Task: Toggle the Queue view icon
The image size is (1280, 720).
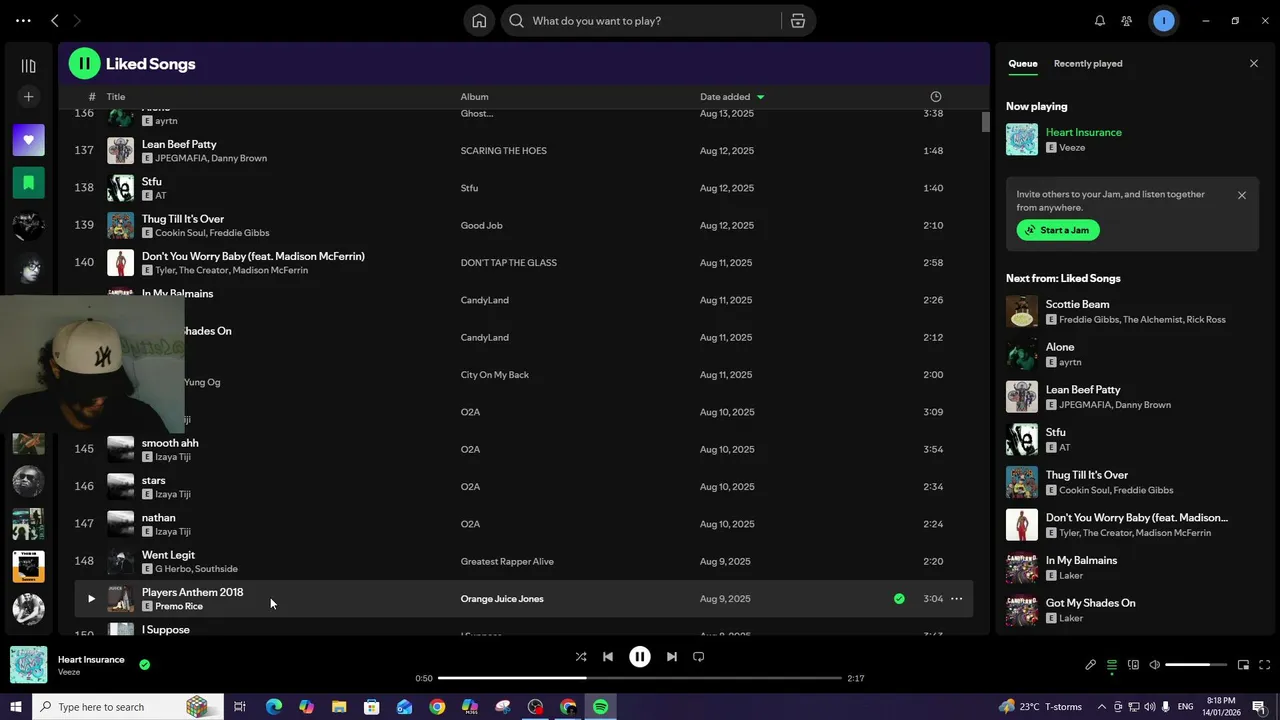Action: click(x=1112, y=665)
